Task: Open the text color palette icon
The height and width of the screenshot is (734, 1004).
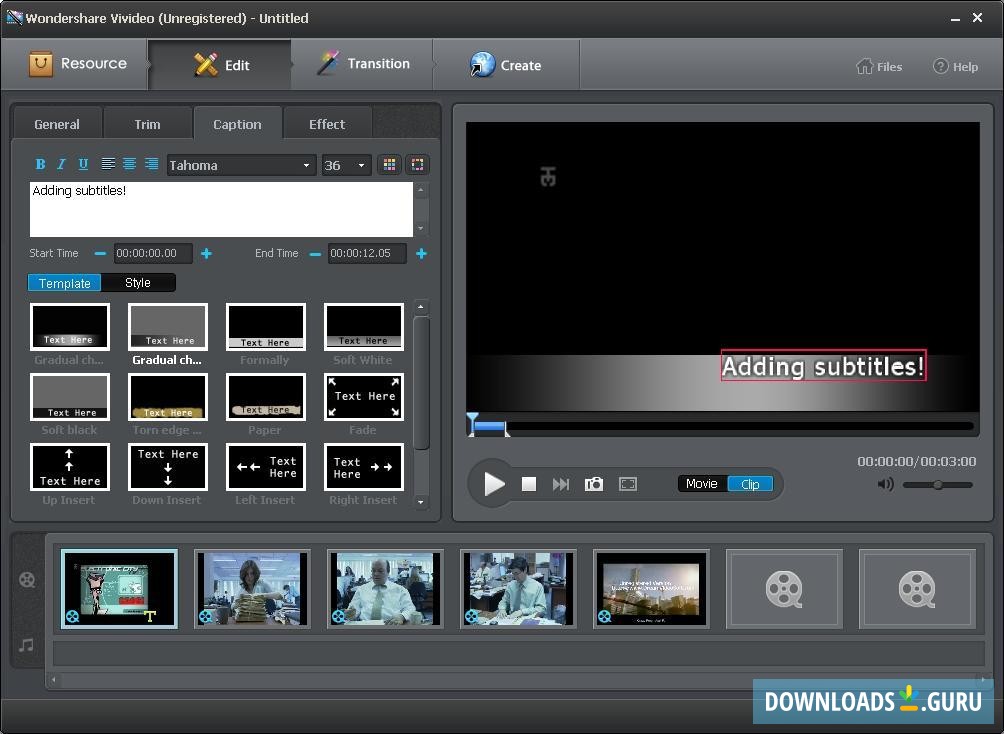Action: pyautogui.click(x=389, y=164)
